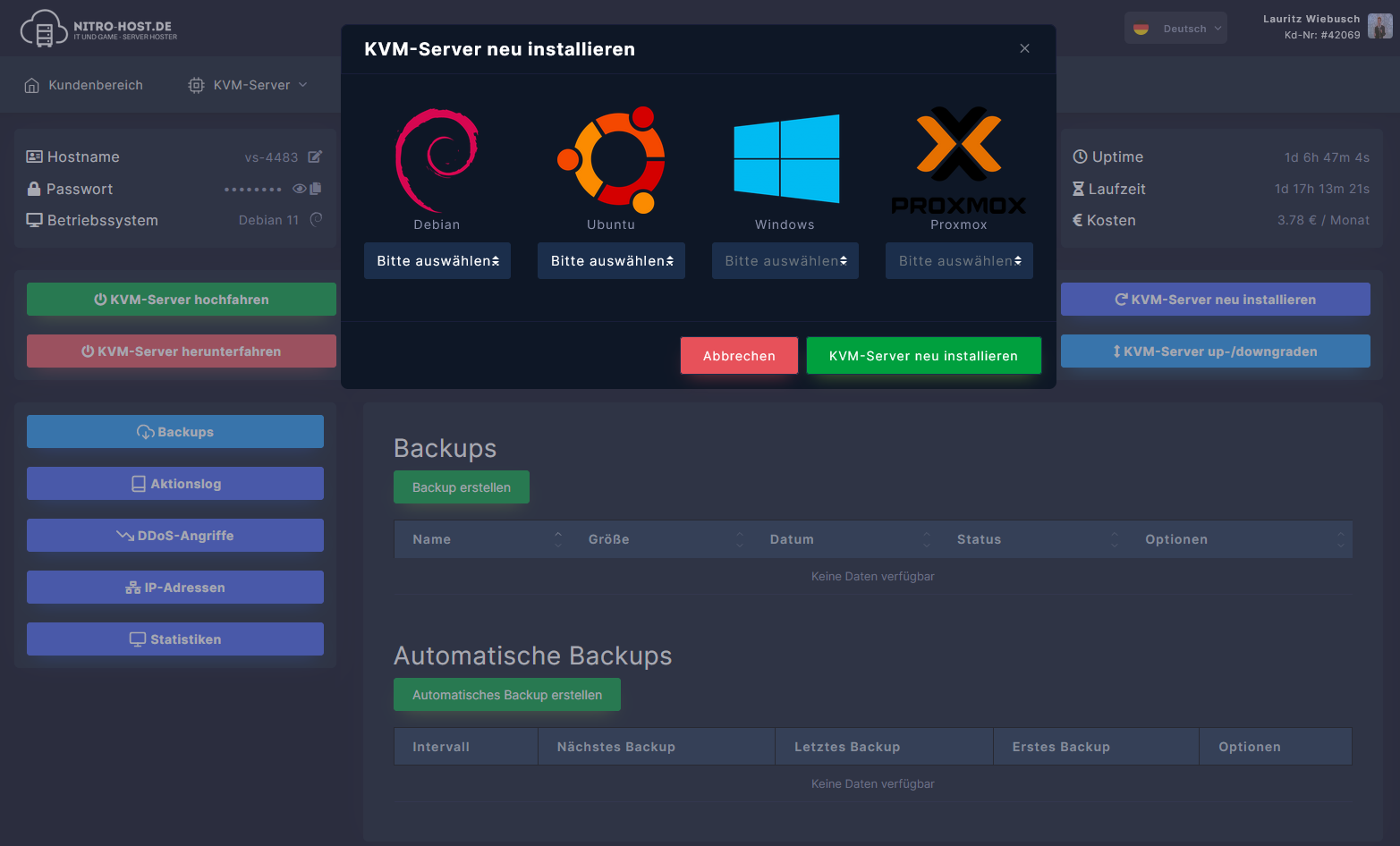The width and height of the screenshot is (1400, 846).
Task: Click the Backup erstellen button
Action: coord(462,487)
